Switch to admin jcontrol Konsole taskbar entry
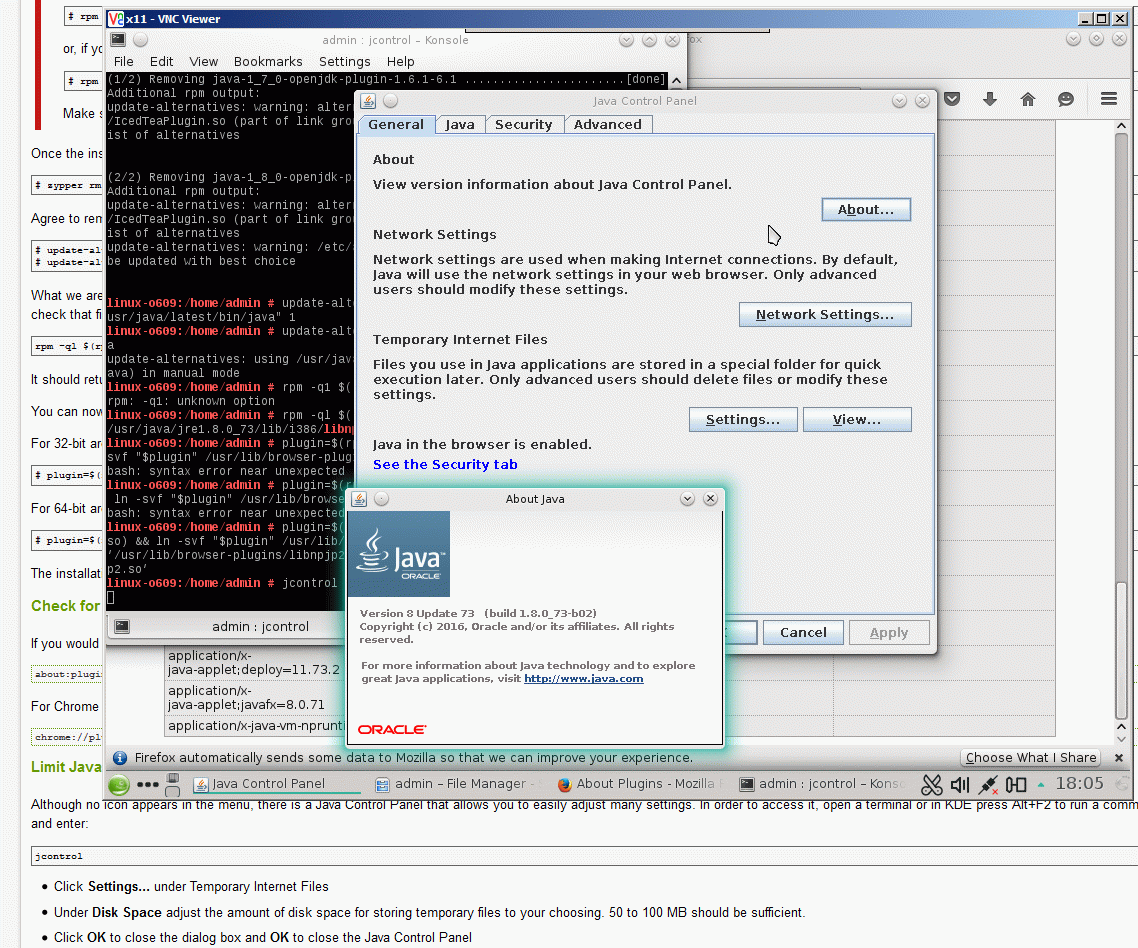1138x948 pixels. coord(822,784)
